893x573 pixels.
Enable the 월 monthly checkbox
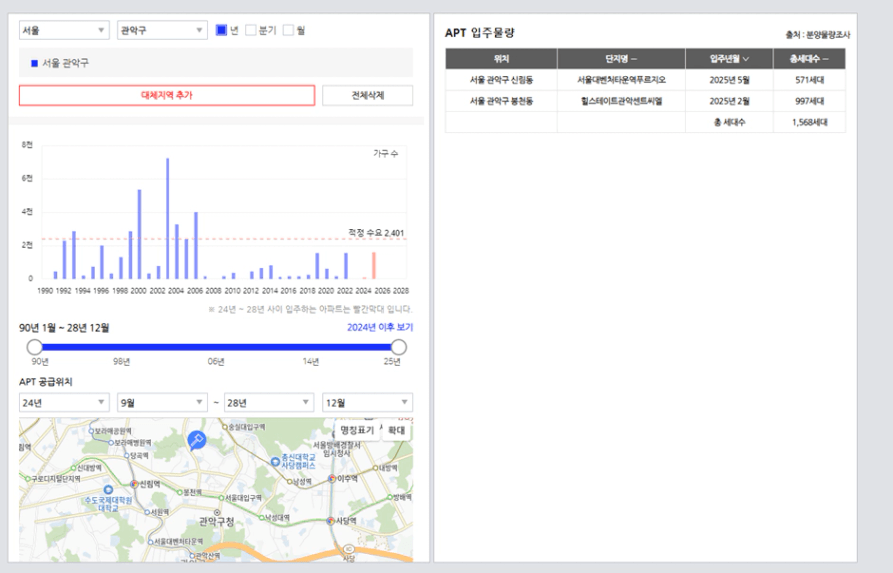coord(289,30)
